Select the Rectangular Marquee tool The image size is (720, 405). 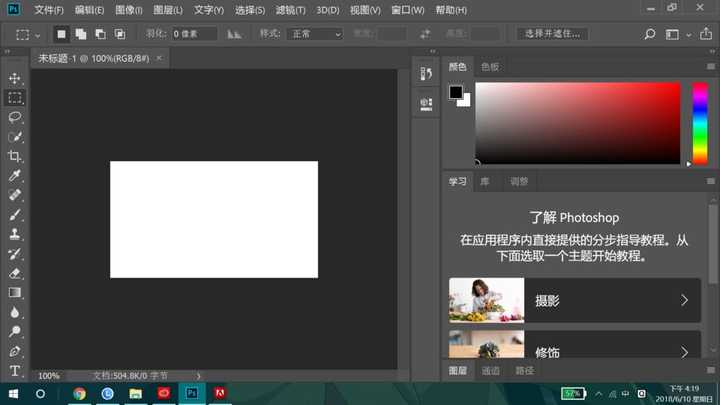(14, 98)
